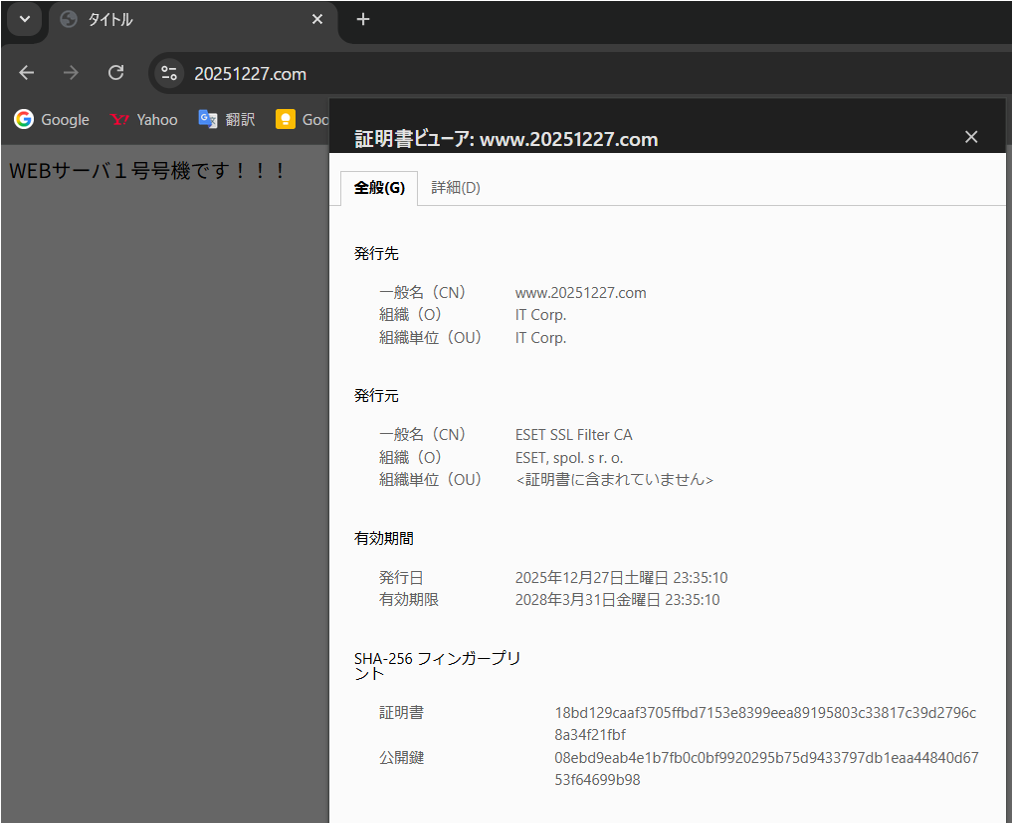This screenshot has width=1015, height=827.
Task: Go back using the back arrow
Action: tap(27, 73)
